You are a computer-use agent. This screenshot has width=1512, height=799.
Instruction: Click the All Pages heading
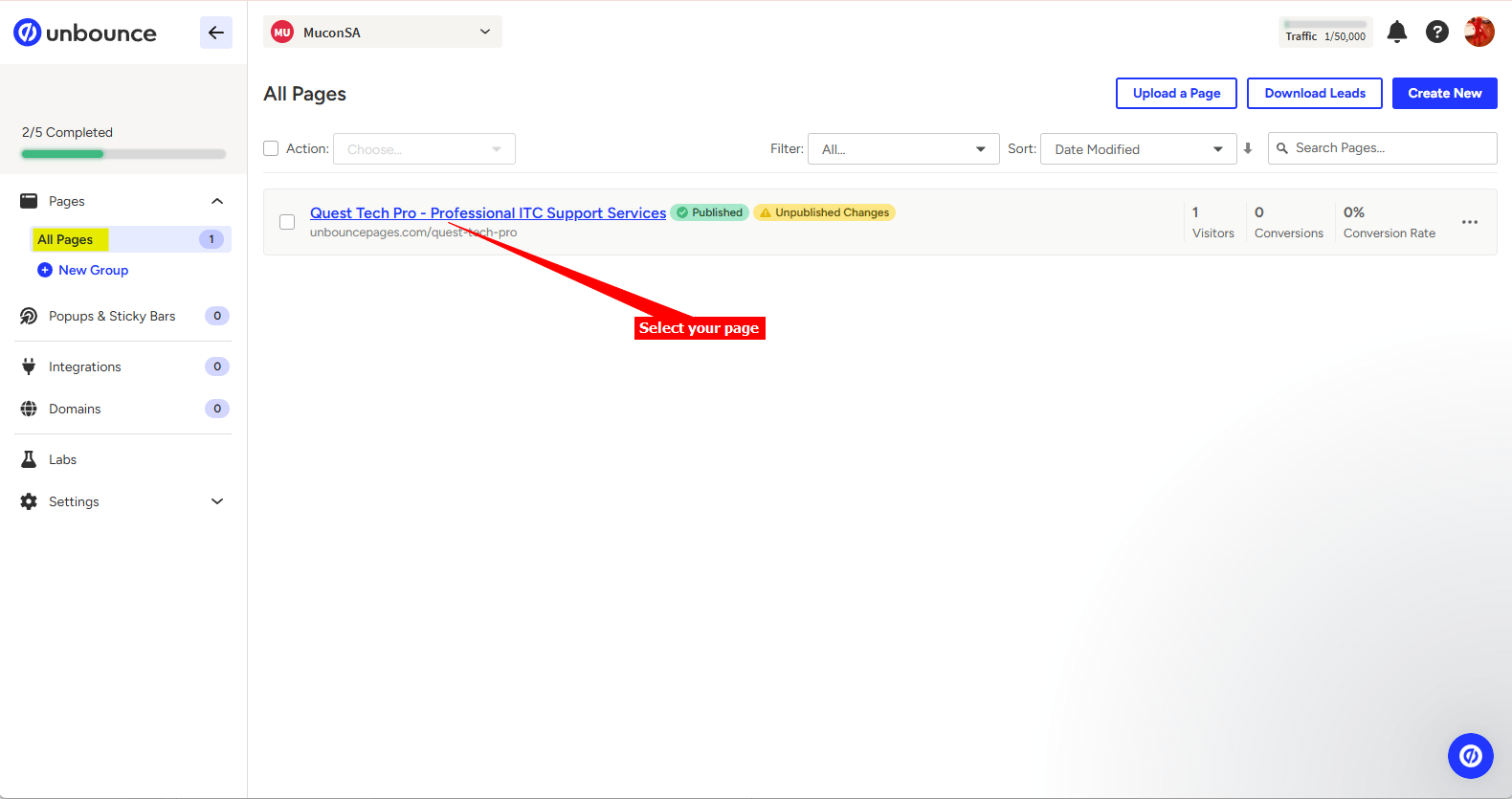click(304, 94)
